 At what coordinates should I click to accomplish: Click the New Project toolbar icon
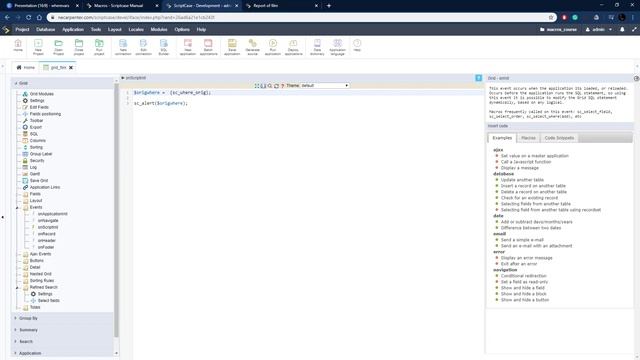pyautogui.click(x=38, y=47)
